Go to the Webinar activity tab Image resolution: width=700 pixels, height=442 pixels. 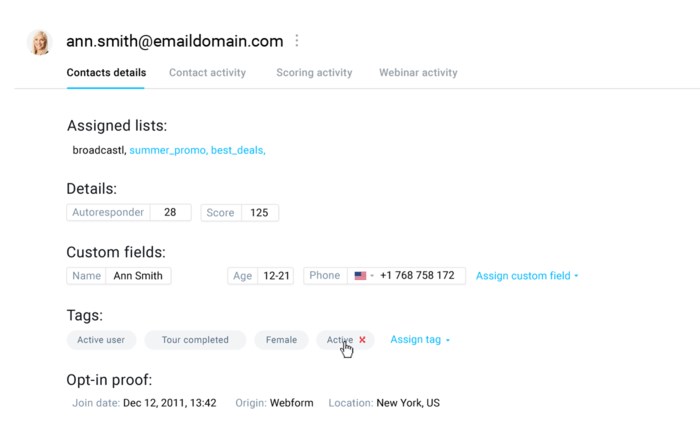[x=418, y=73]
